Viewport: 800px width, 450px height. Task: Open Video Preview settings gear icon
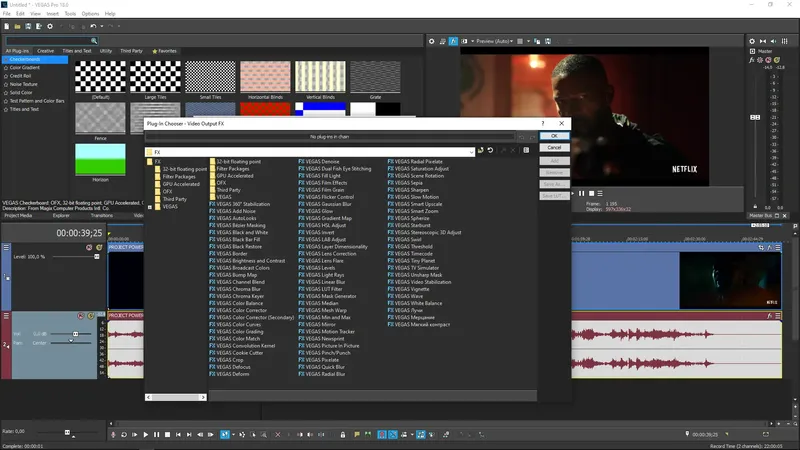click(432, 41)
